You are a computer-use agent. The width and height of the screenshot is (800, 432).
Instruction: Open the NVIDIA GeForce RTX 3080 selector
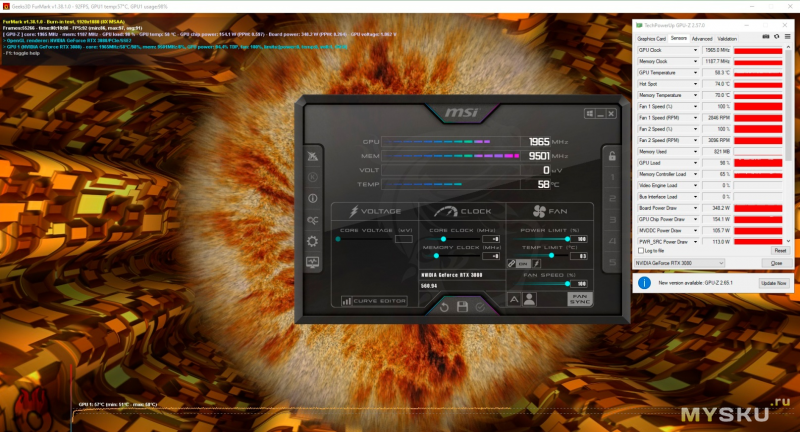click(679, 263)
